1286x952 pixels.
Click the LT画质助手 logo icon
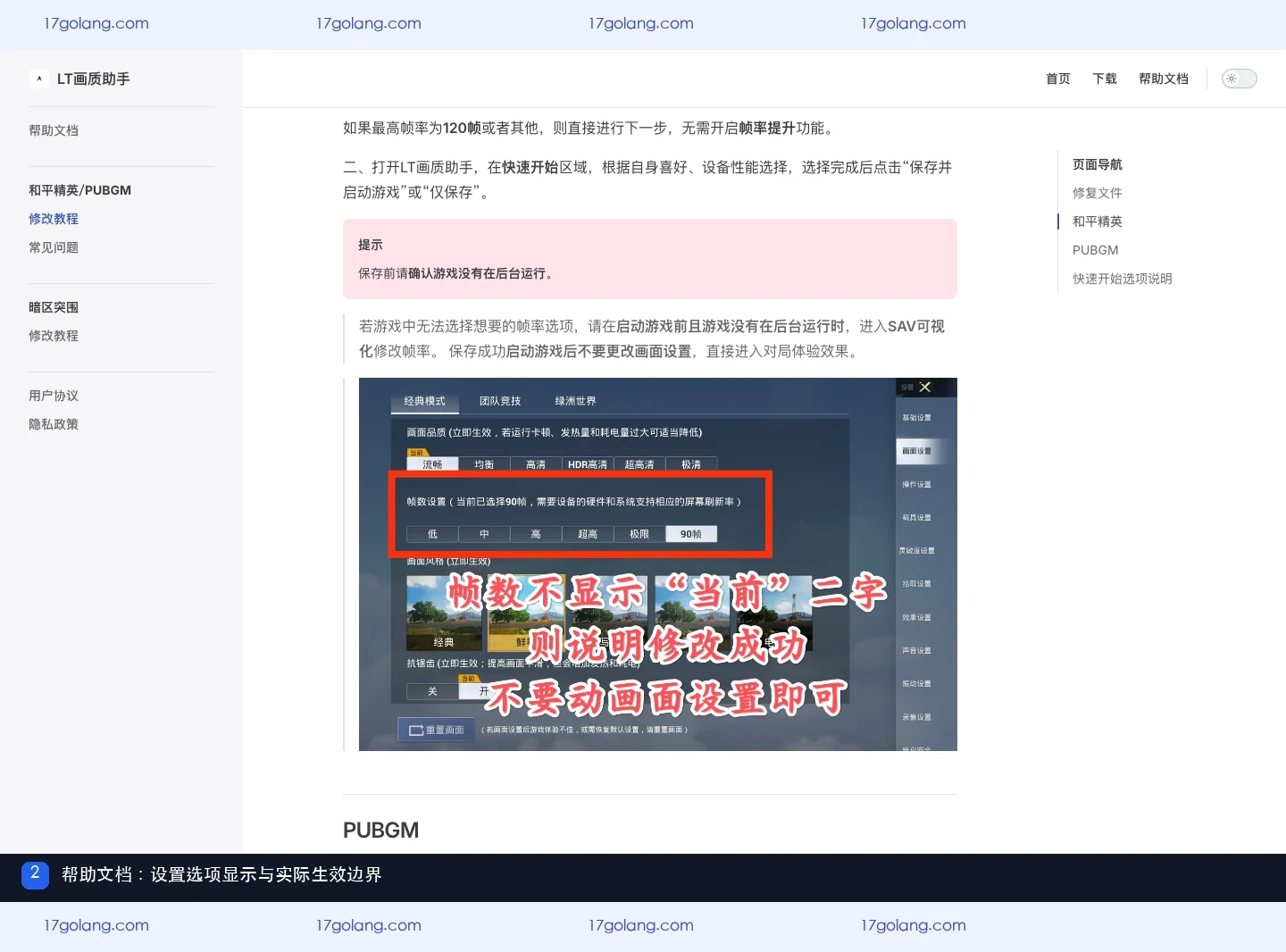click(39, 79)
